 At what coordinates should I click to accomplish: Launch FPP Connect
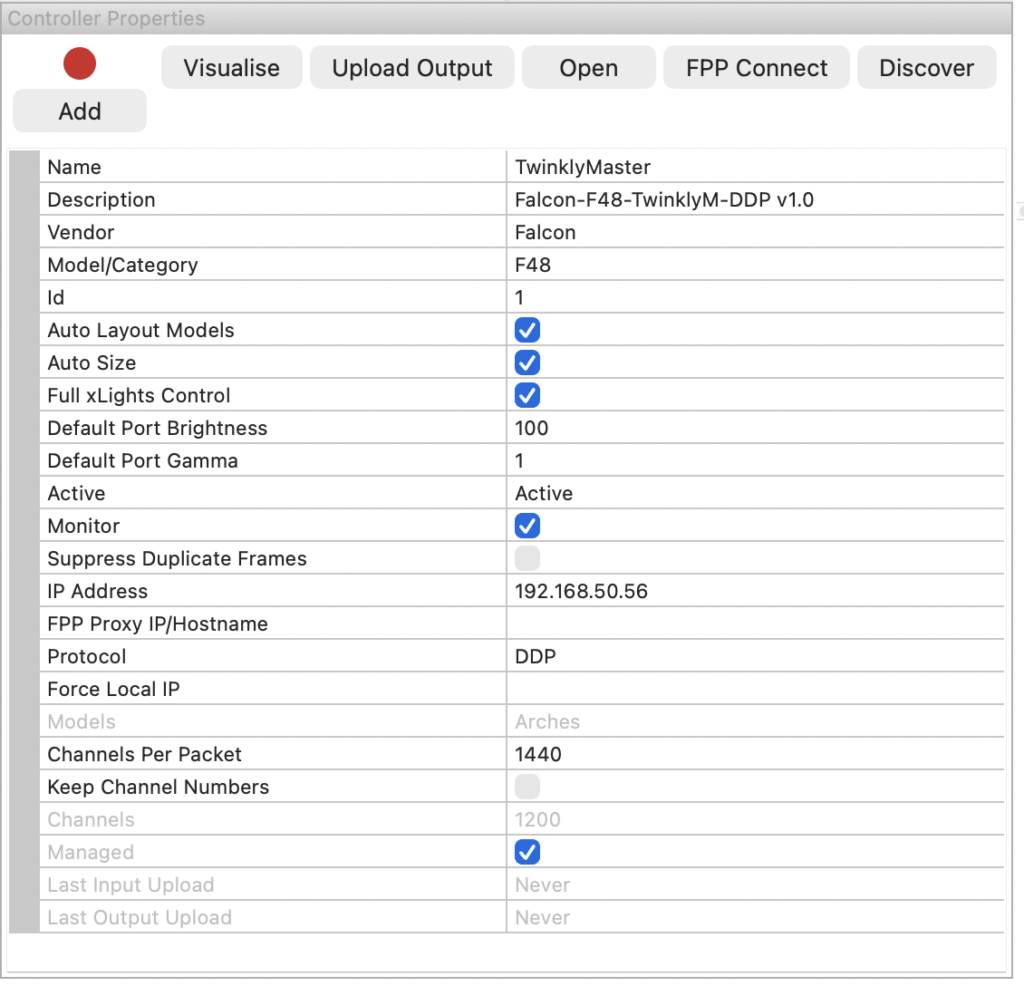(756, 67)
